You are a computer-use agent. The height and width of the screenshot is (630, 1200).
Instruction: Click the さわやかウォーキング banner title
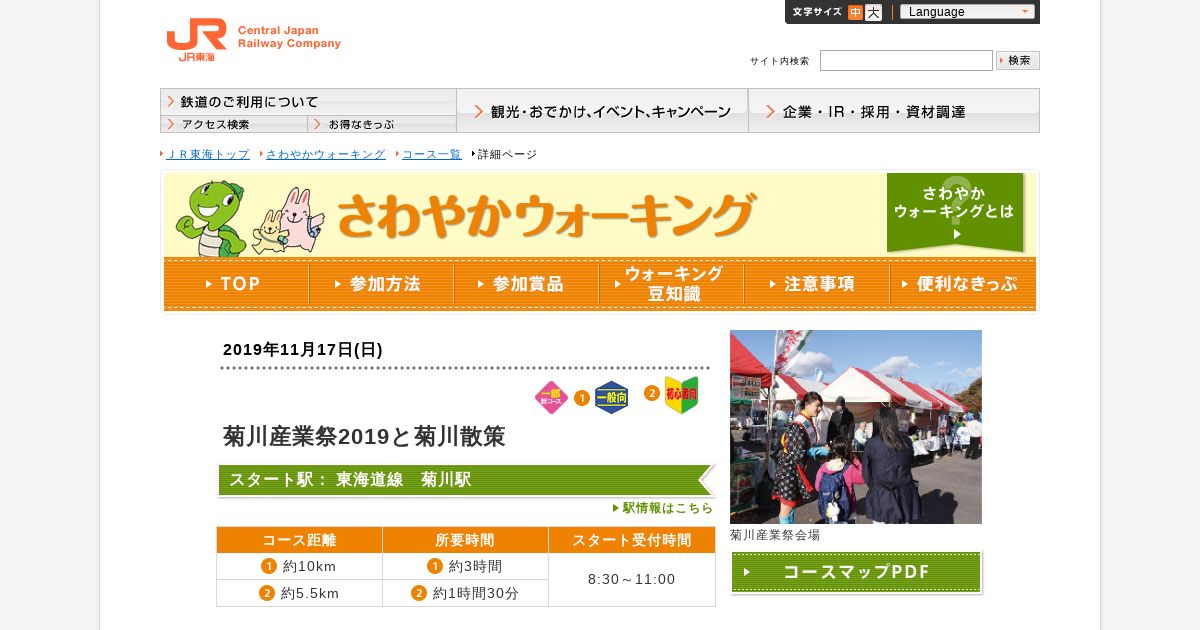point(546,215)
